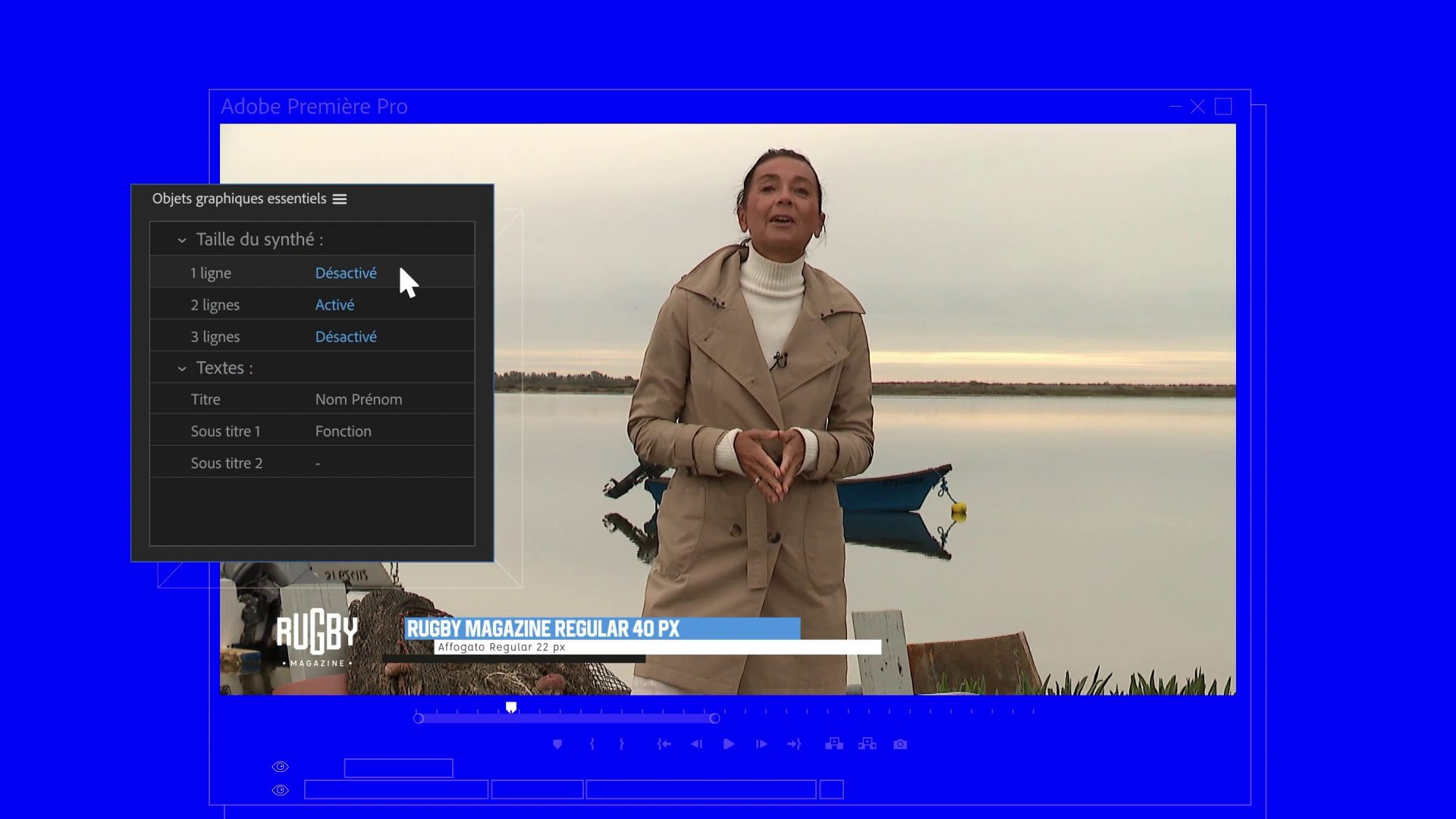Viewport: 1456px width, 819px height.
Task: Collapse the Textes section
Action: pos(182,369)
